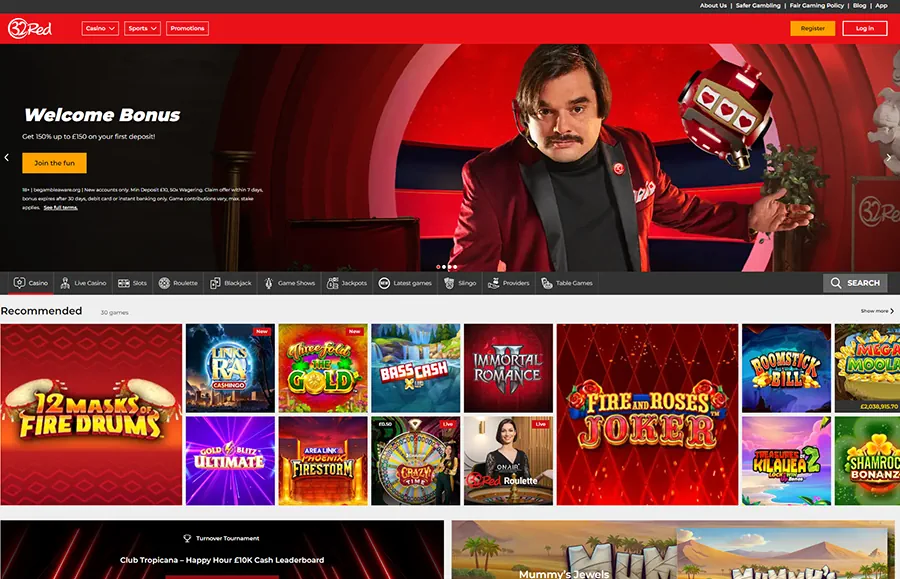
Task: Open Shamrock Bonanza game thumbnail
Action: (867, 461)
